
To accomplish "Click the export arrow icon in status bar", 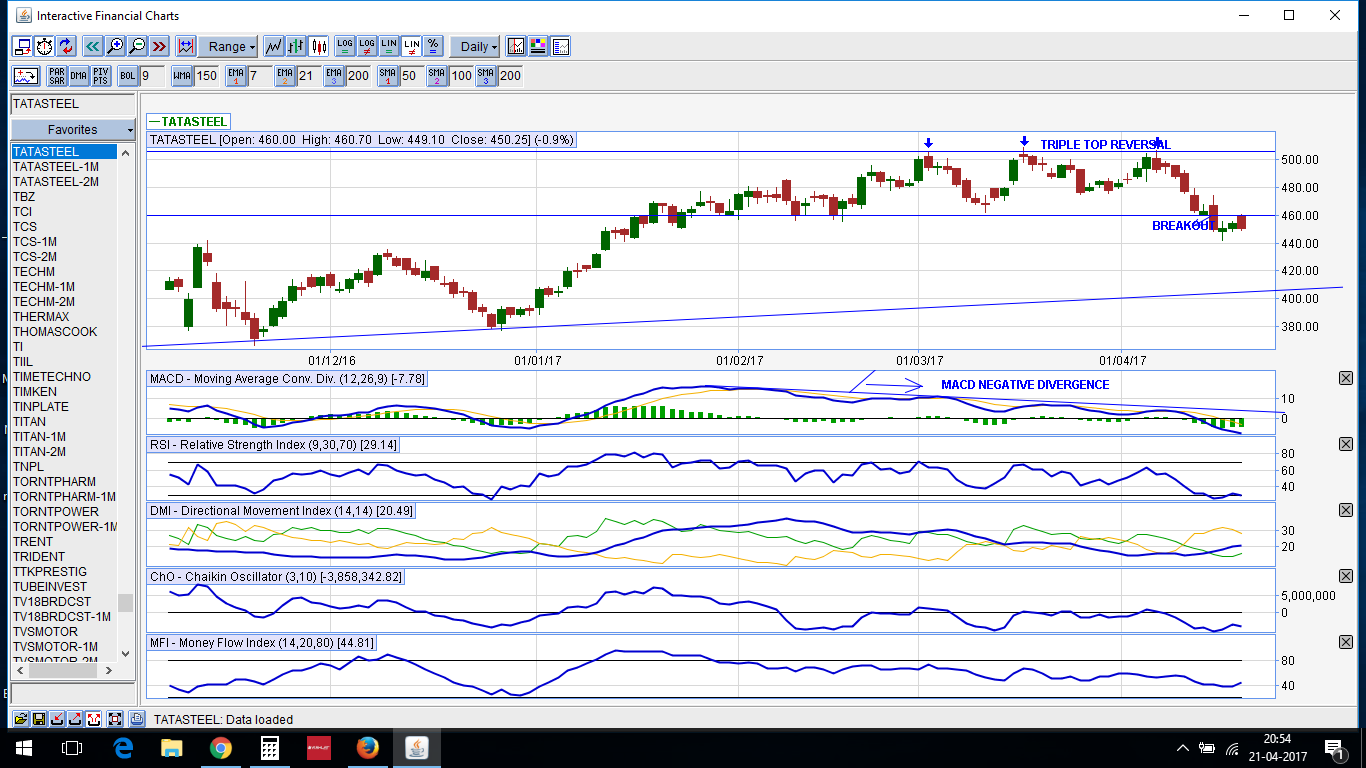I will point(75,719).
